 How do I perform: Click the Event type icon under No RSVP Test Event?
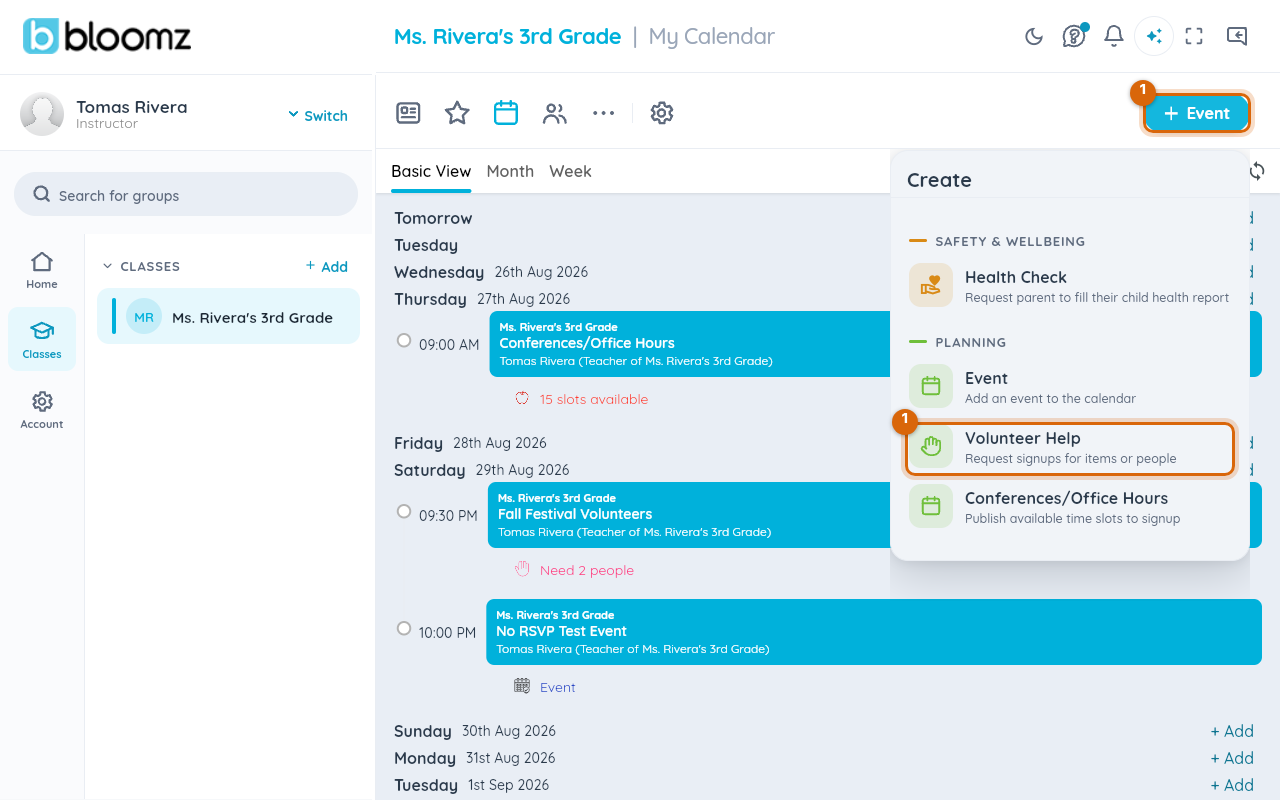pos(522,686)
